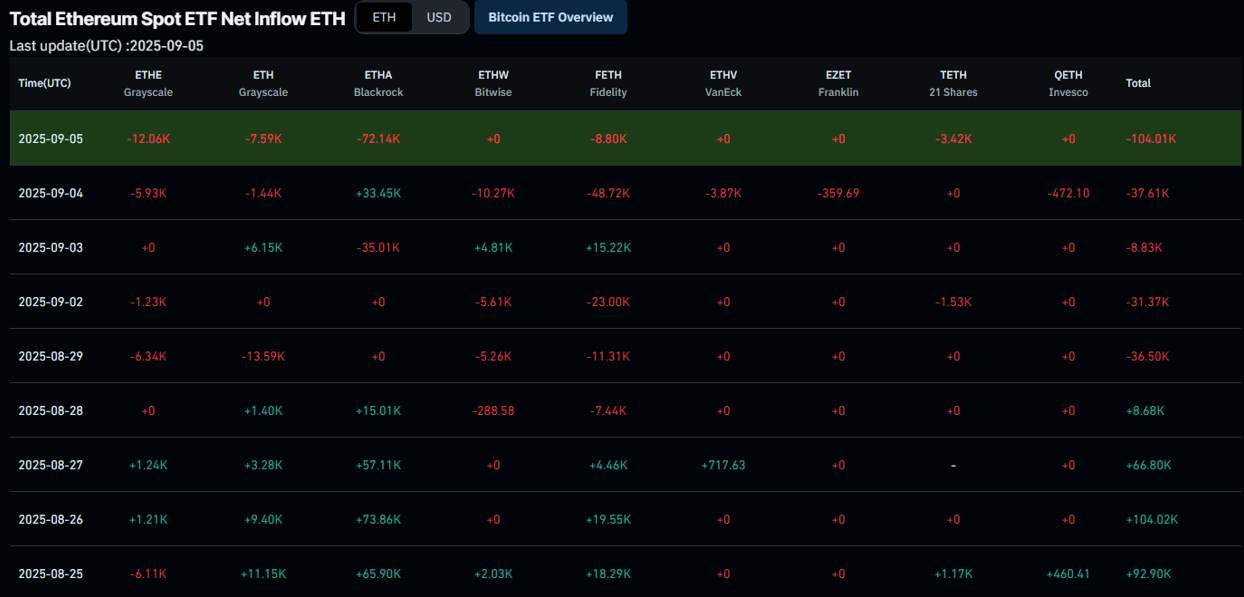Click the 2025-08-26 date cell
Screen dimensions: 1244x597
[50, 520]
